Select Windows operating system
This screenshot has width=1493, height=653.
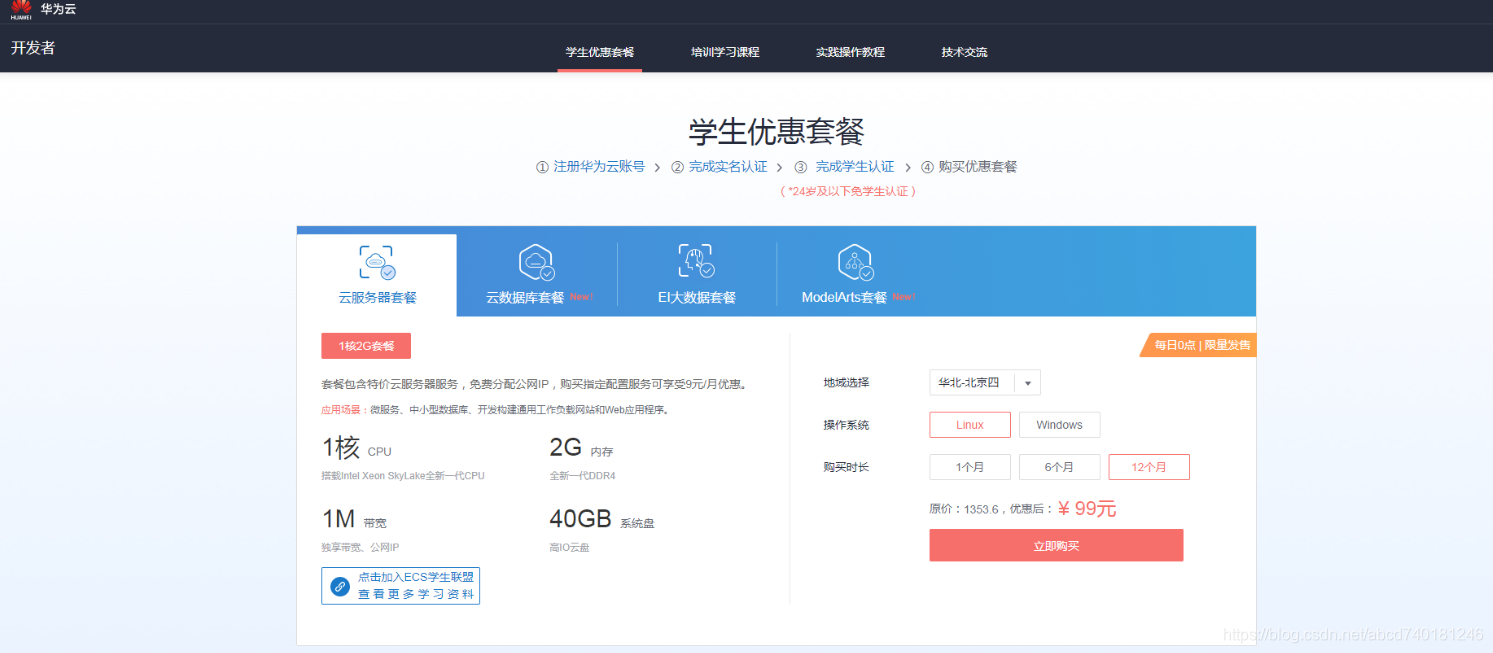pos(1059,425)
